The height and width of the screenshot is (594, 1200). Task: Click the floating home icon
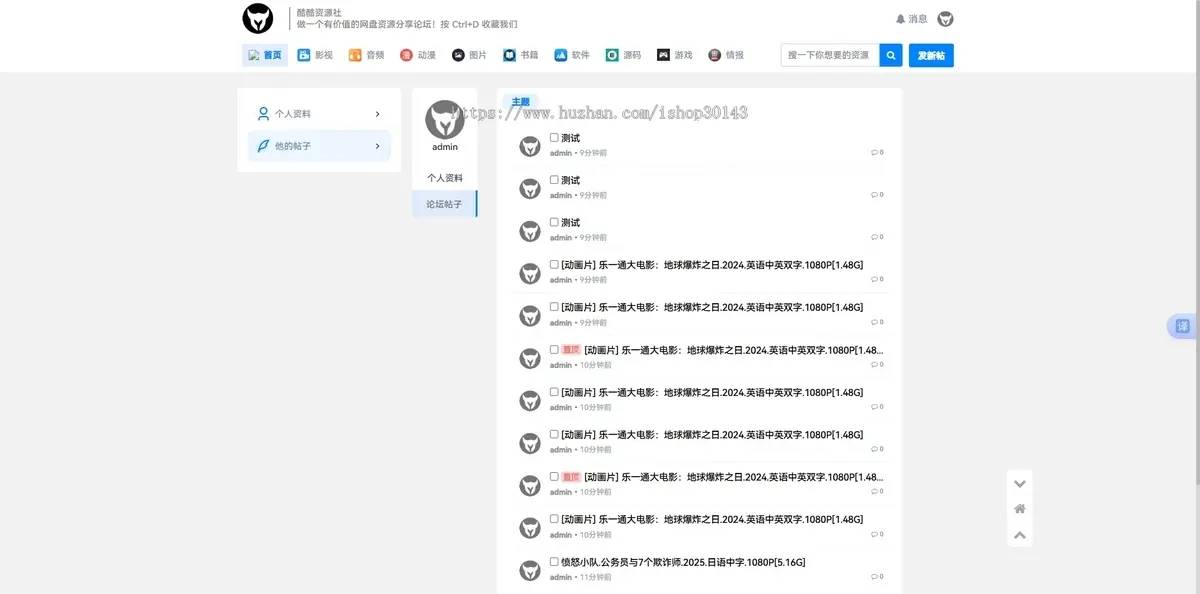tap(1020, 509)
